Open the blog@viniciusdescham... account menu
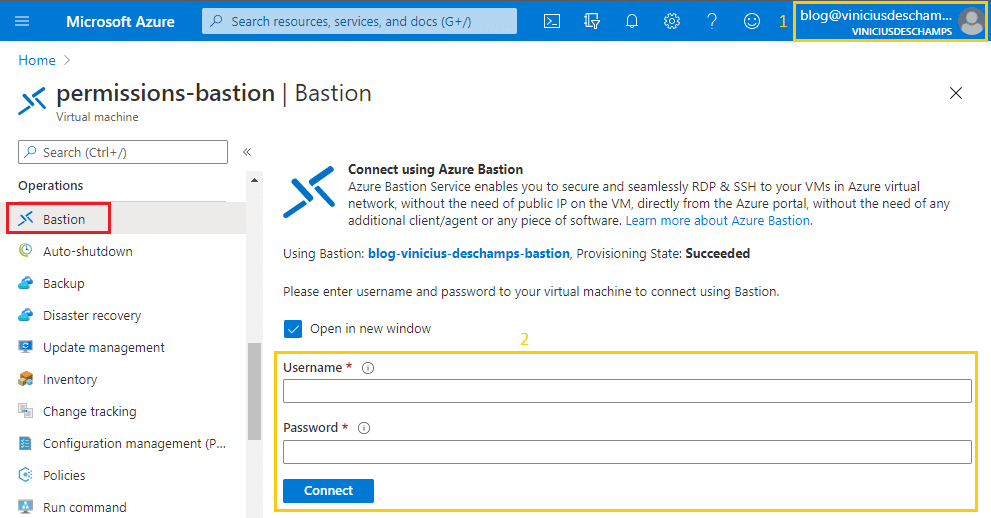Screen dimensions: 991x518 point(890,23)
